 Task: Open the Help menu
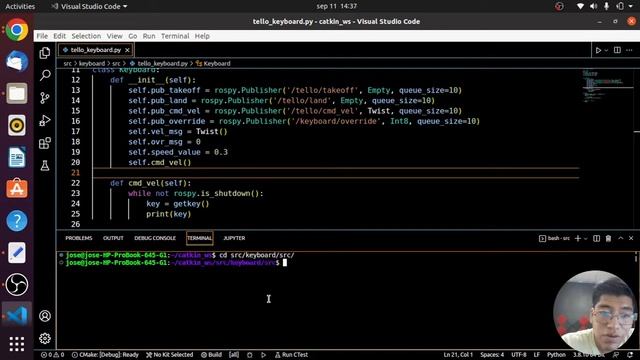coord(202,36)
